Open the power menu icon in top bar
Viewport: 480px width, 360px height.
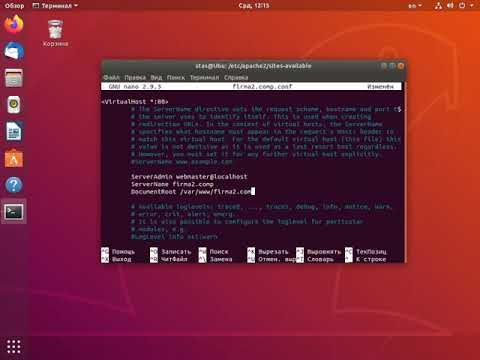pyautogui.click(x=462, y=6)
